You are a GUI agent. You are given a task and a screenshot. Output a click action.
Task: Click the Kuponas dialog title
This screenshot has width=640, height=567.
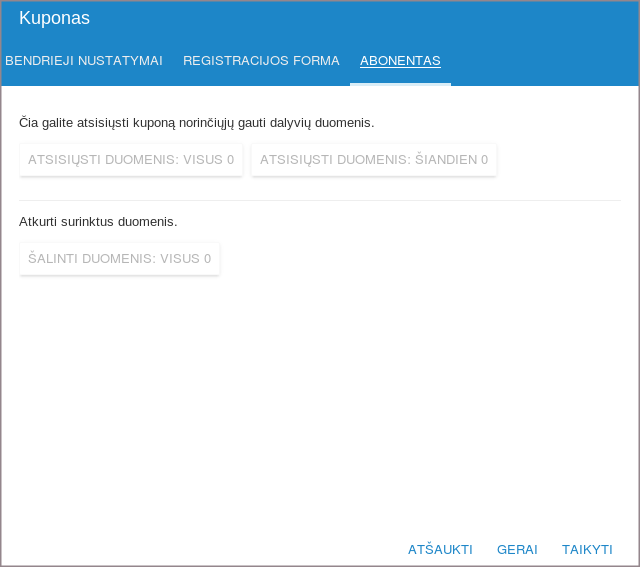55,18
